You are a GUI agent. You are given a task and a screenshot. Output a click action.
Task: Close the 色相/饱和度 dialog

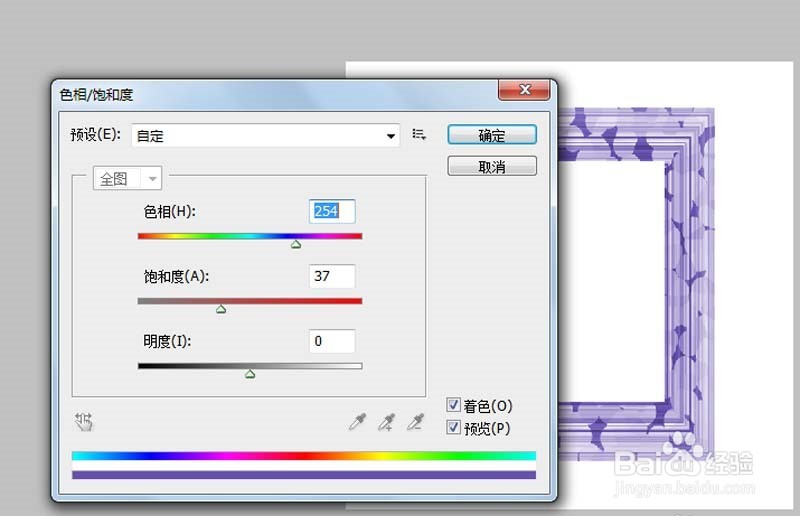[524, 90]
